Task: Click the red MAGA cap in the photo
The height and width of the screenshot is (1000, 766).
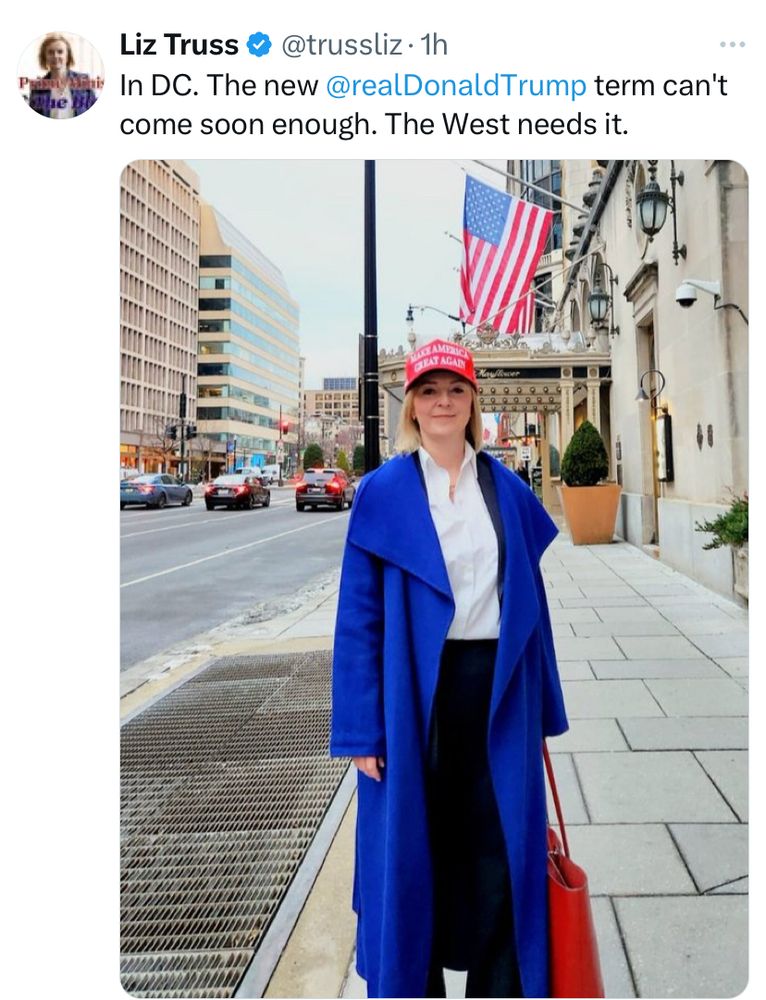Action: [x=440, y=364]
